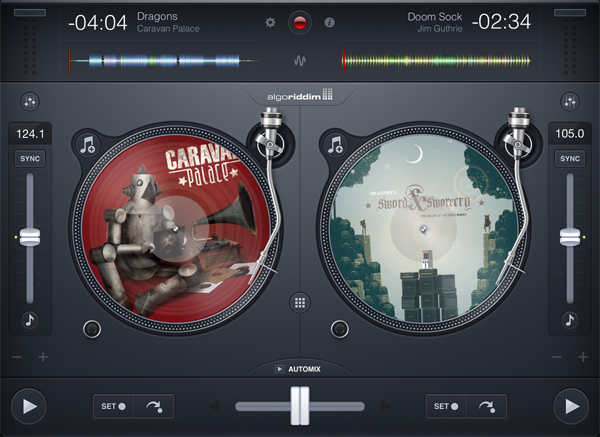Image resolution: width=600 pixels, height=437 pixels.
Task: Toggle SYNC on the left deck
Action: 30,159
